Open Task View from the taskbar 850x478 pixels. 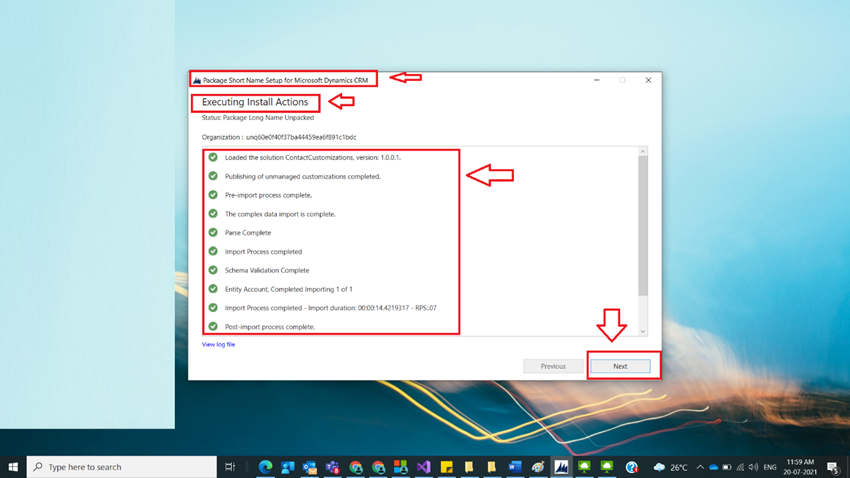[230, 467]
